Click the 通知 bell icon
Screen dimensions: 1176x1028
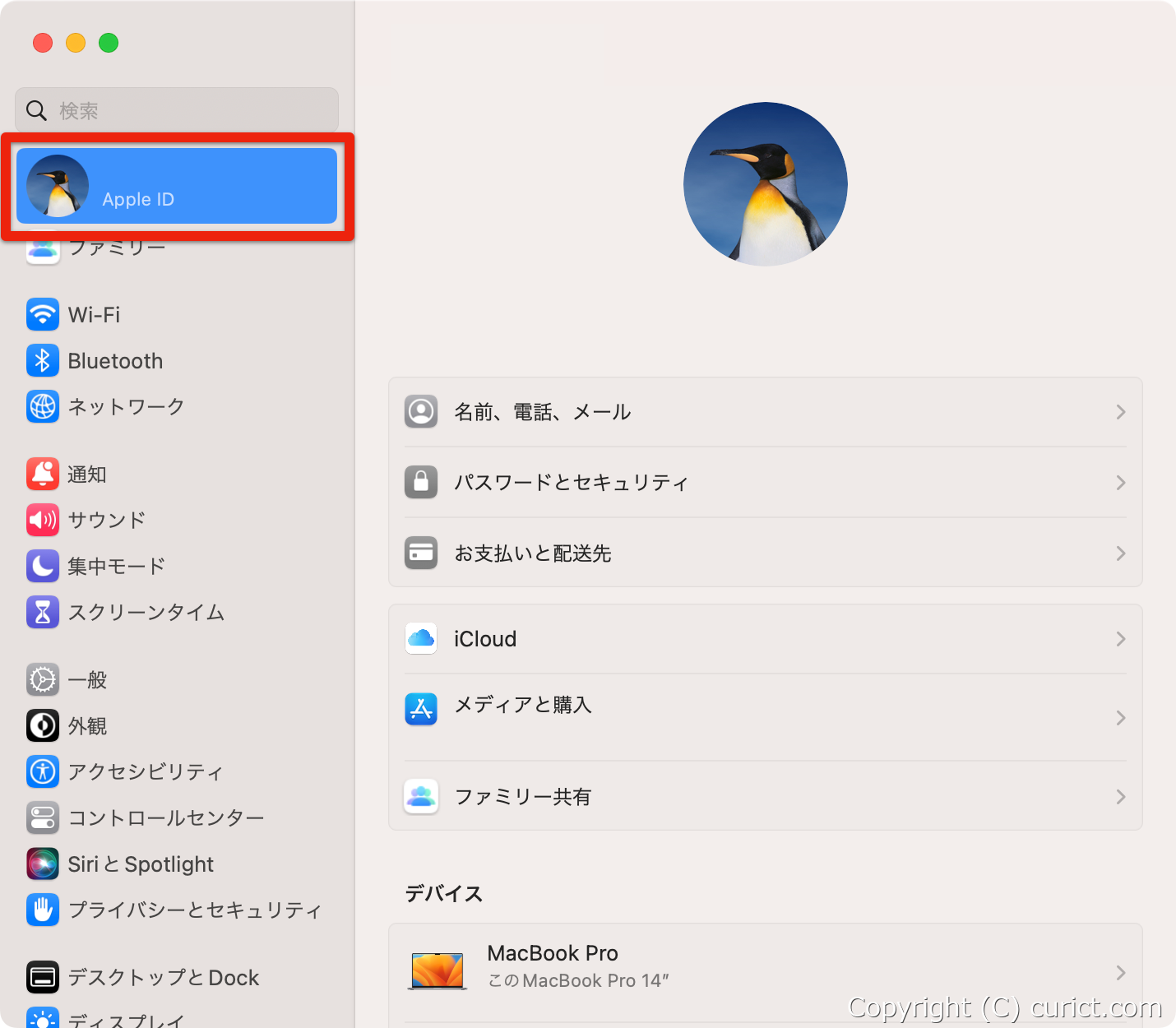43,474
